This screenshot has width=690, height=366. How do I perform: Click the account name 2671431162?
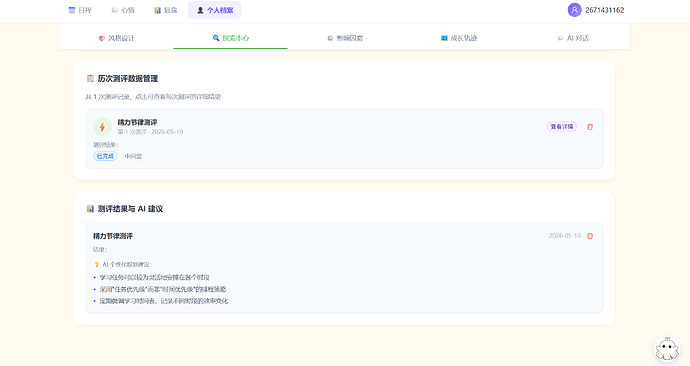[605, 10]
